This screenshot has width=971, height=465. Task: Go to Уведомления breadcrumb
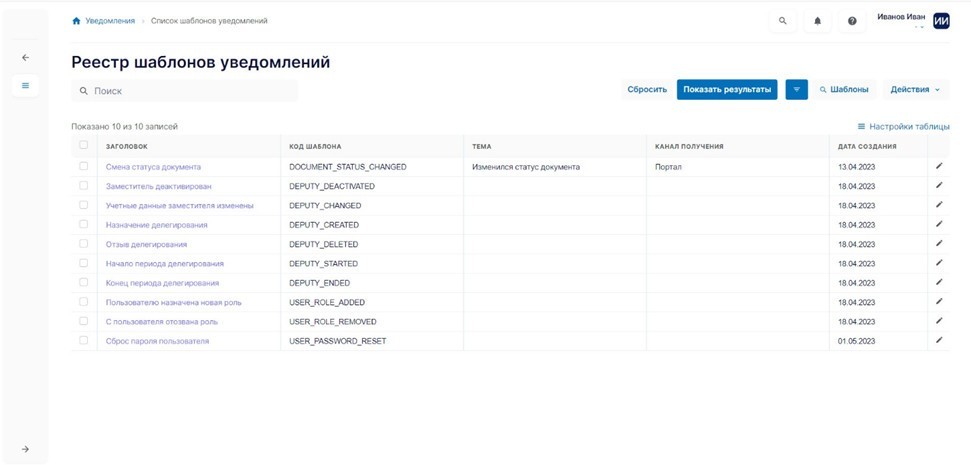click(110, 21)
